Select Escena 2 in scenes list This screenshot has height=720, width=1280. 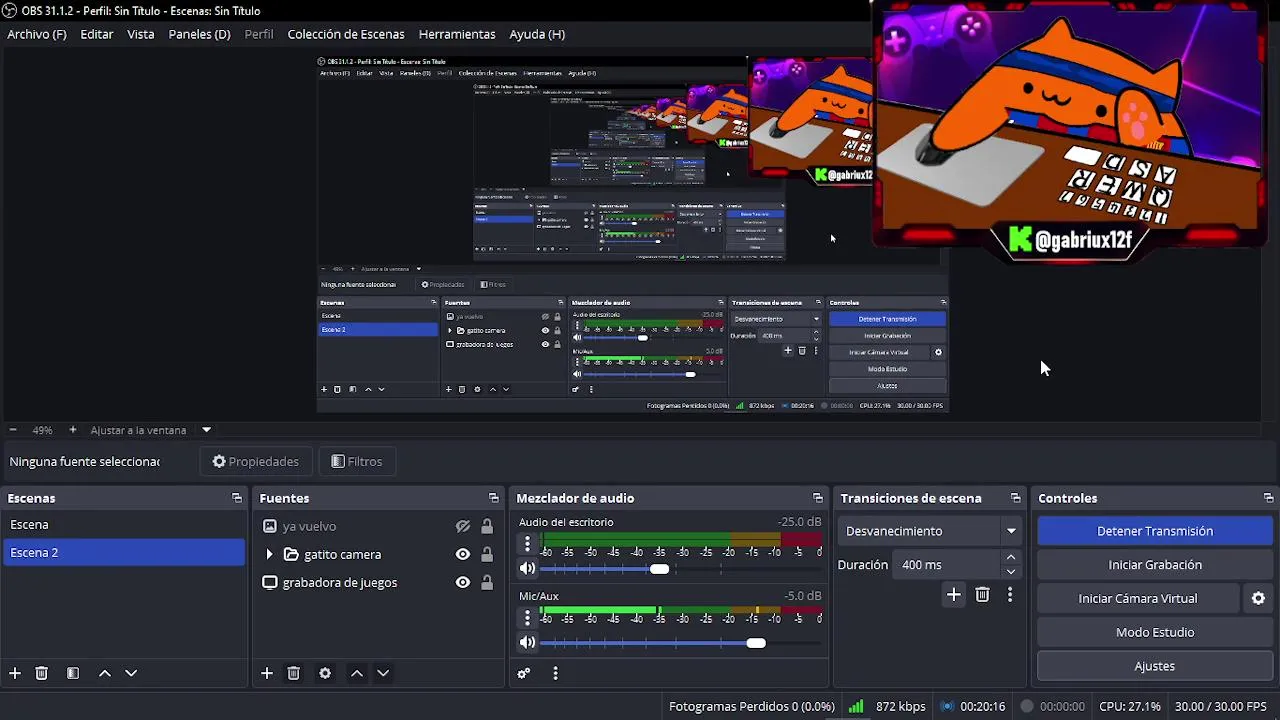point(124,552)
